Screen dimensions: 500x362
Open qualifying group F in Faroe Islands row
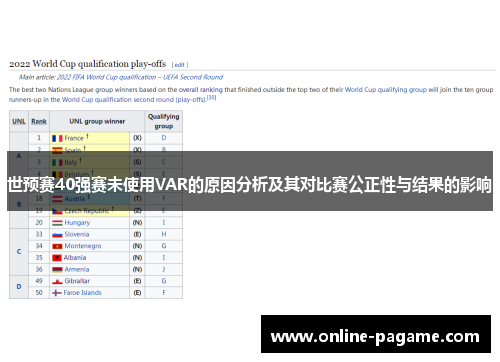coord(164,293)
